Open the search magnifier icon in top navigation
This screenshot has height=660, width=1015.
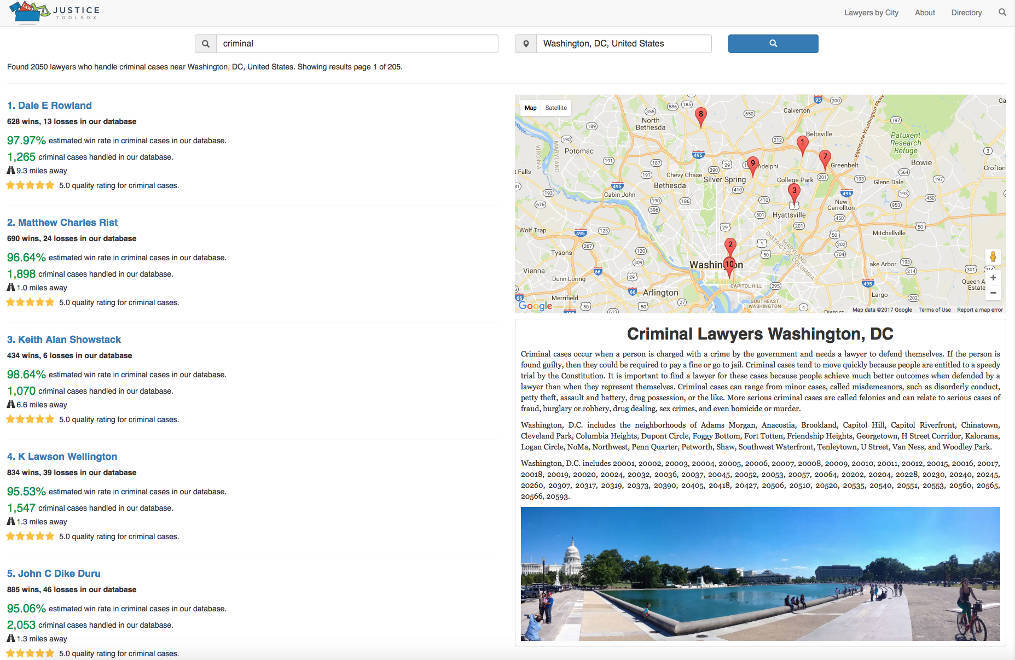click(x=1003, y=12)
